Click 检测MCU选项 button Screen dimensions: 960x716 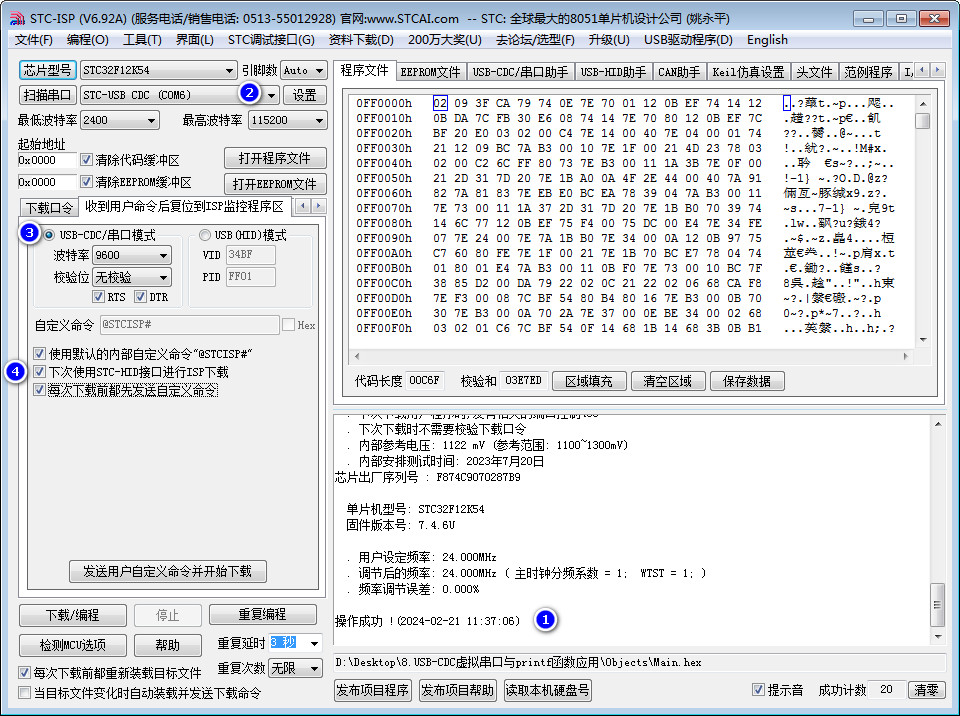(x=73, y=645)
